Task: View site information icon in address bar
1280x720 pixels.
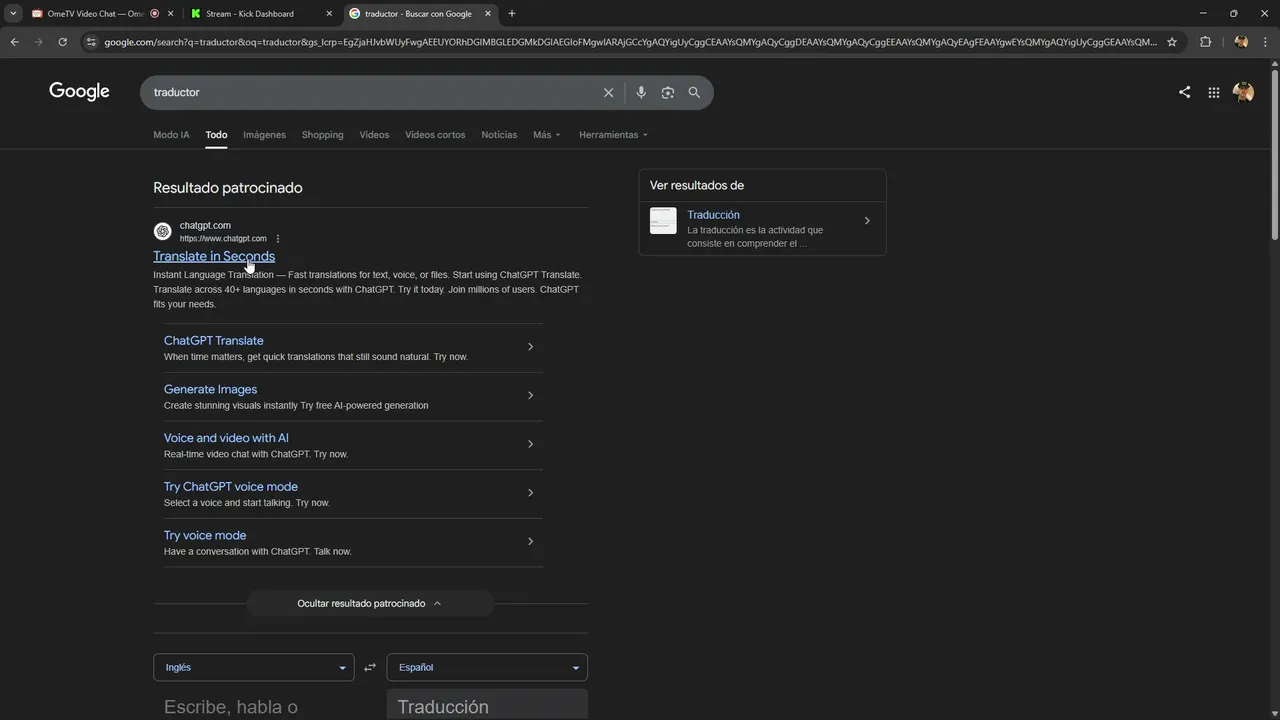Action: [91, 42]
